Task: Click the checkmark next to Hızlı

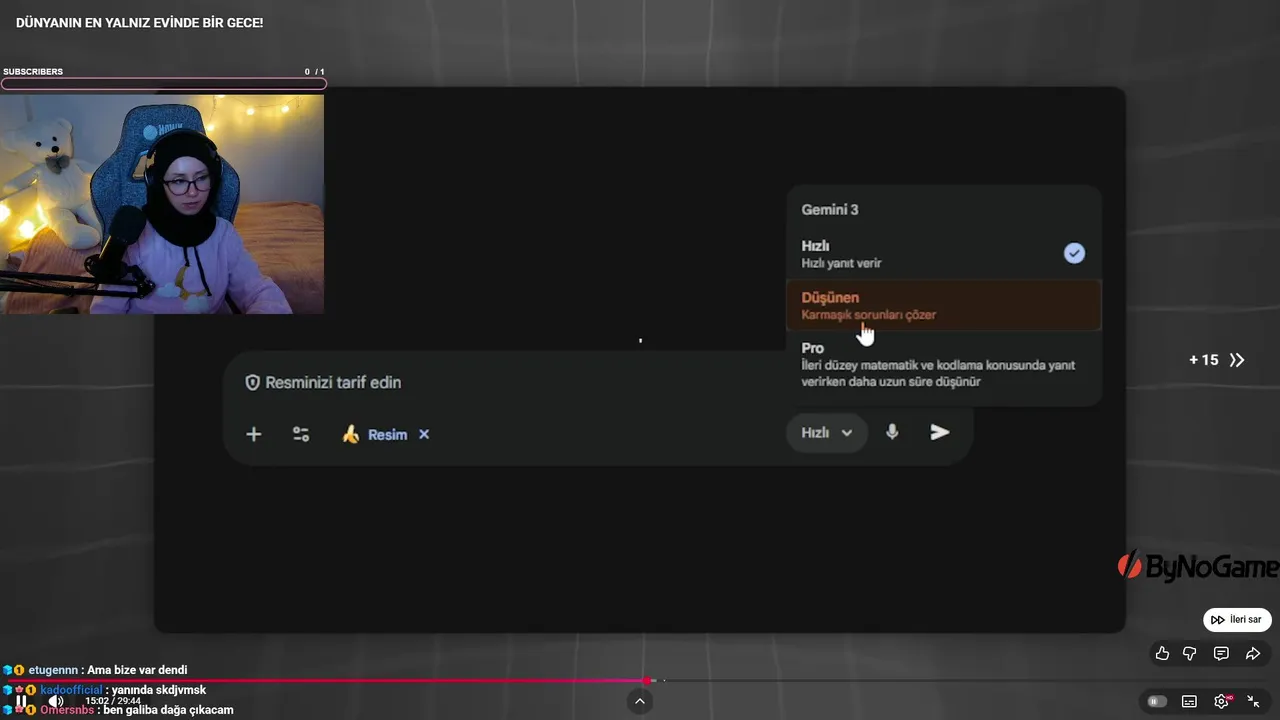Action: pyautogui.click(x=1074, y=253)
